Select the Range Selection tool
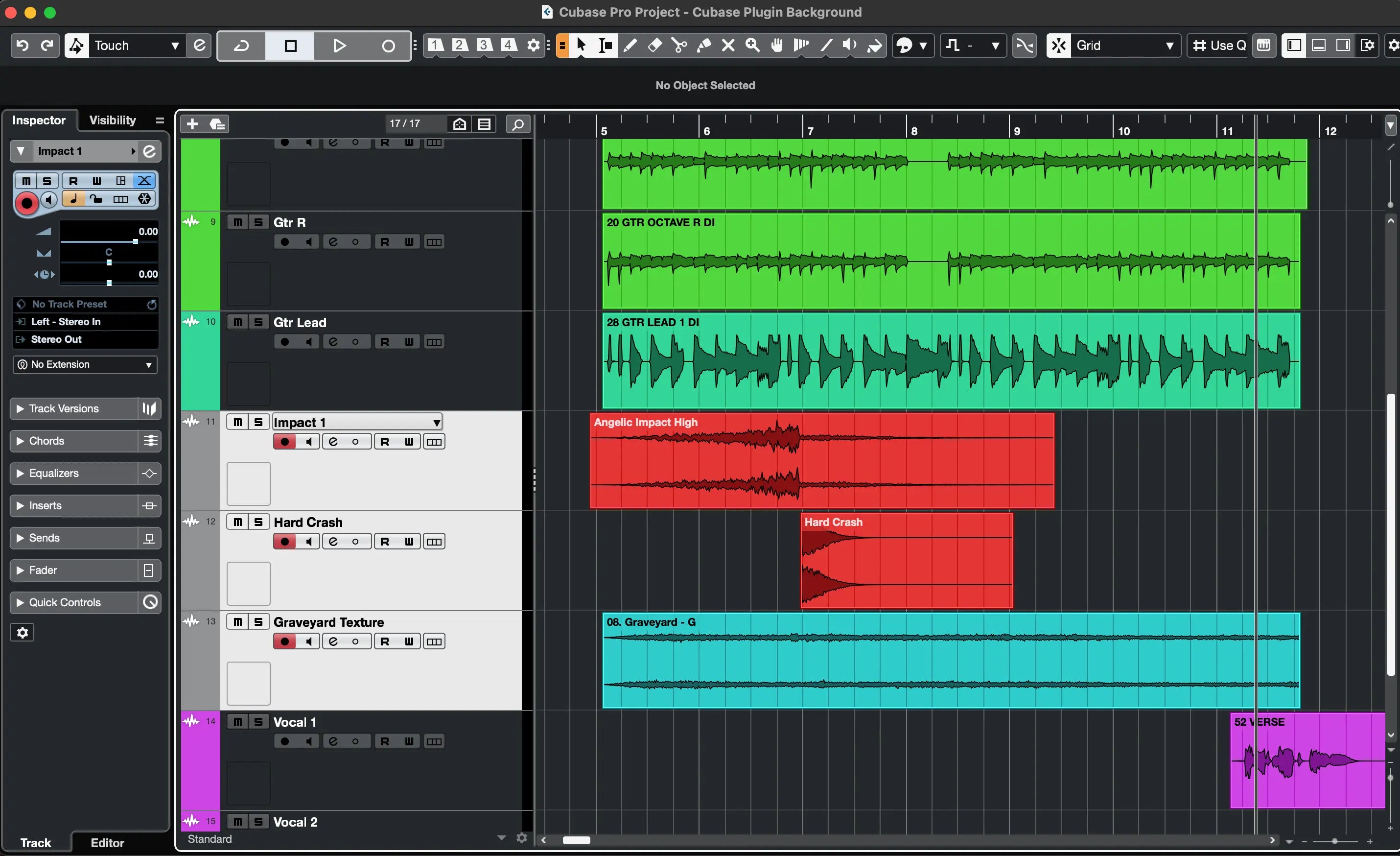 [604, 46]
